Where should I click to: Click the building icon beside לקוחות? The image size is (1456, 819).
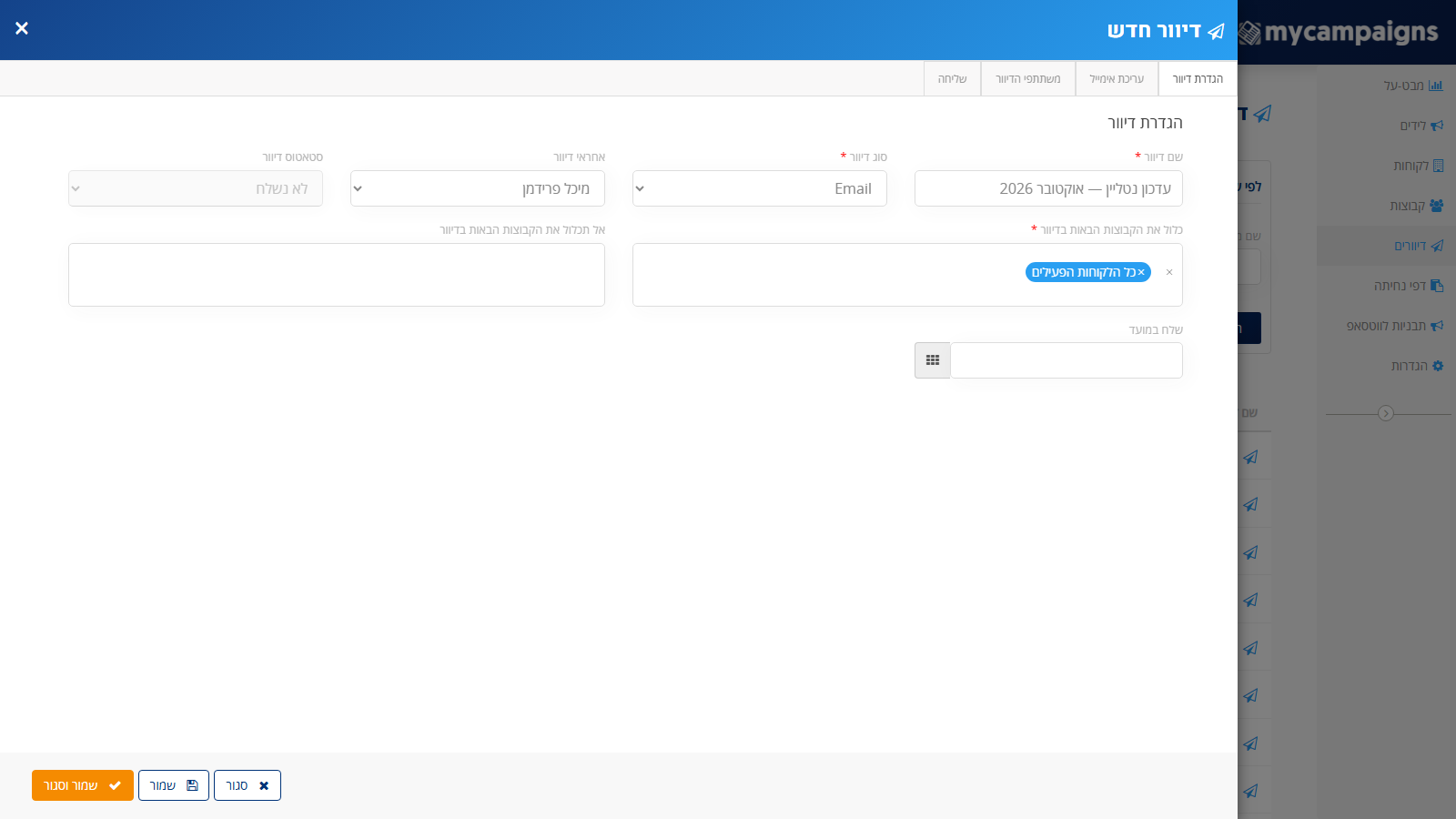pos(1438,166)
